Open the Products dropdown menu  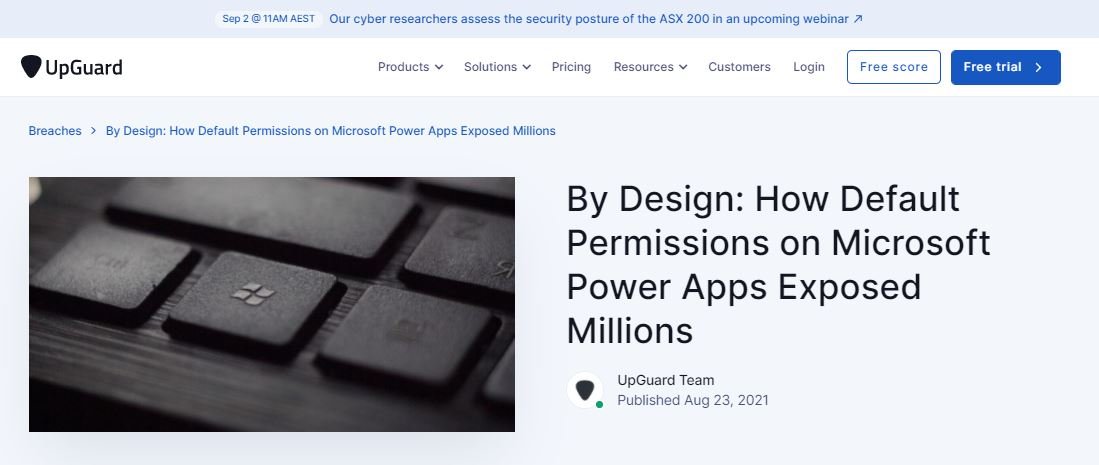pos(410,67)
